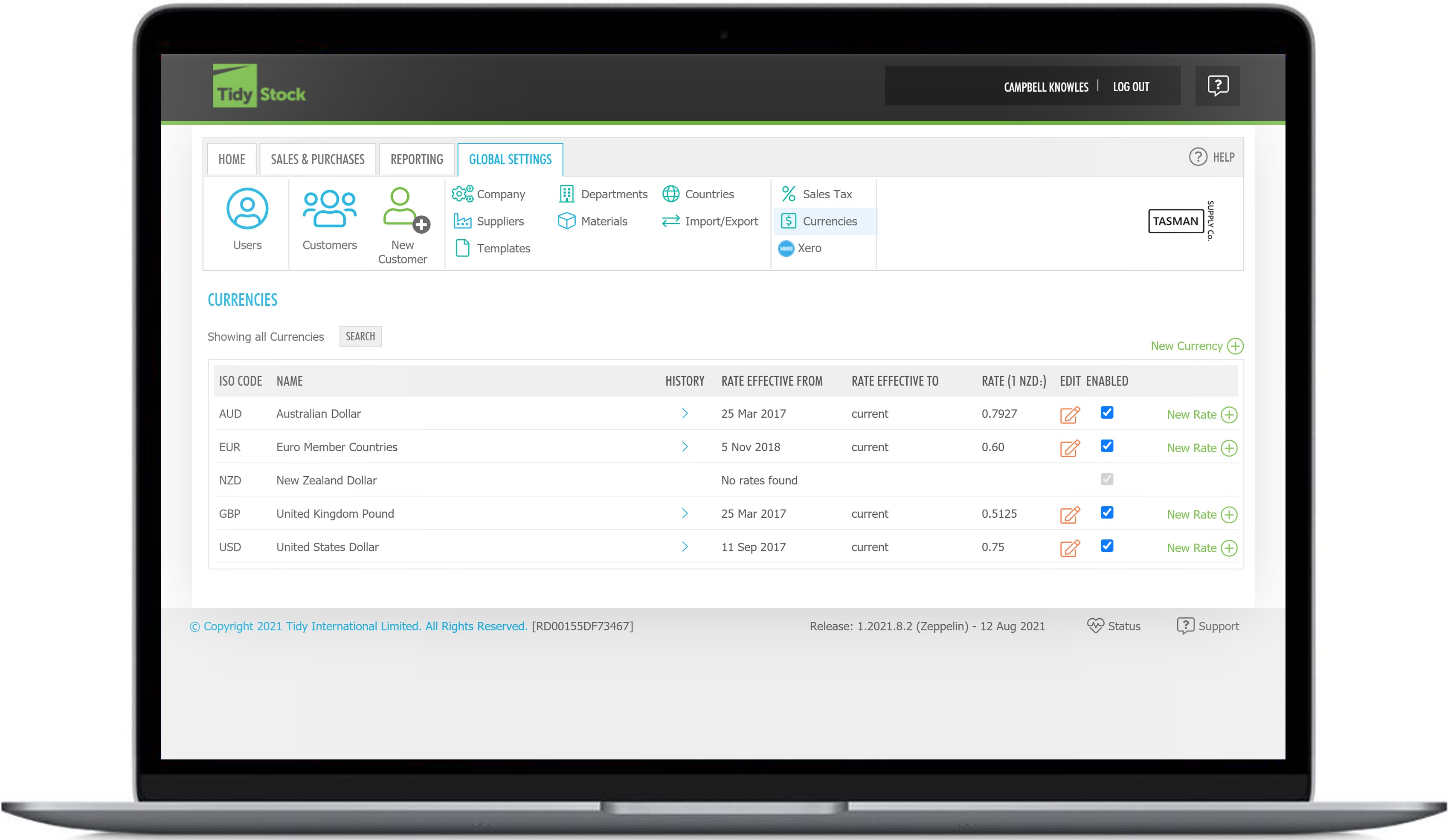The width and height of the screenshot is (1448, 840).
Task: Expand rate history for Euro
Action: pyautogui.click(x=685, y=447)
